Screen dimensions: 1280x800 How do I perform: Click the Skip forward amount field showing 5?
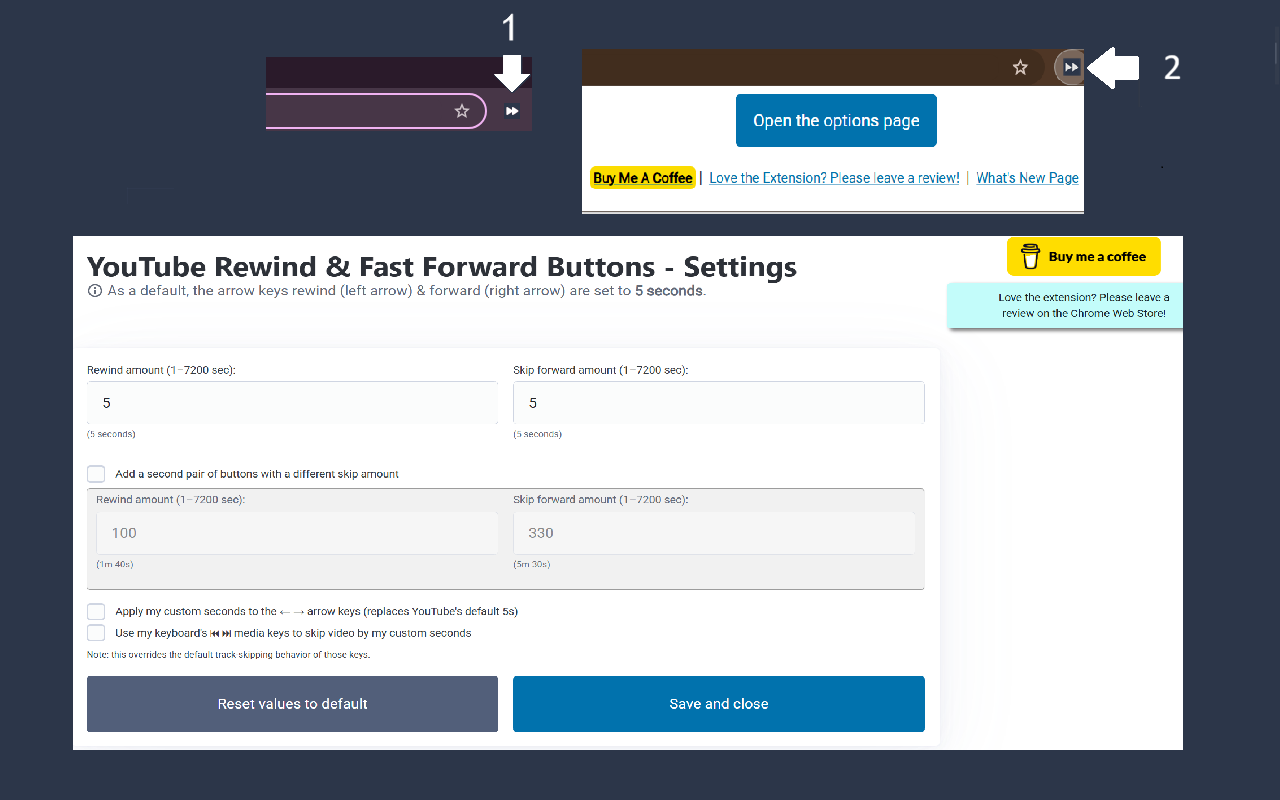[x=719, y=403]
